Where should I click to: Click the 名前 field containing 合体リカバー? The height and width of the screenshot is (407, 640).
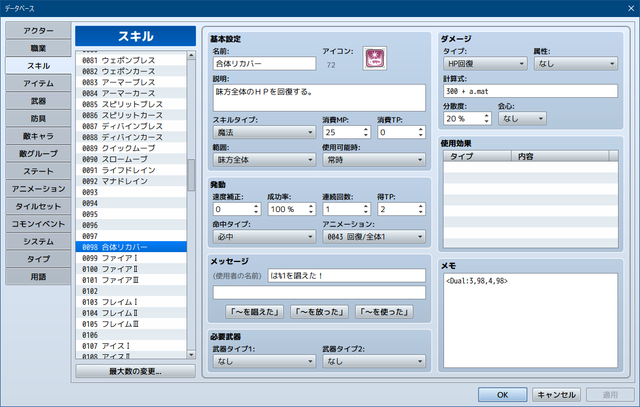(264, 64)
